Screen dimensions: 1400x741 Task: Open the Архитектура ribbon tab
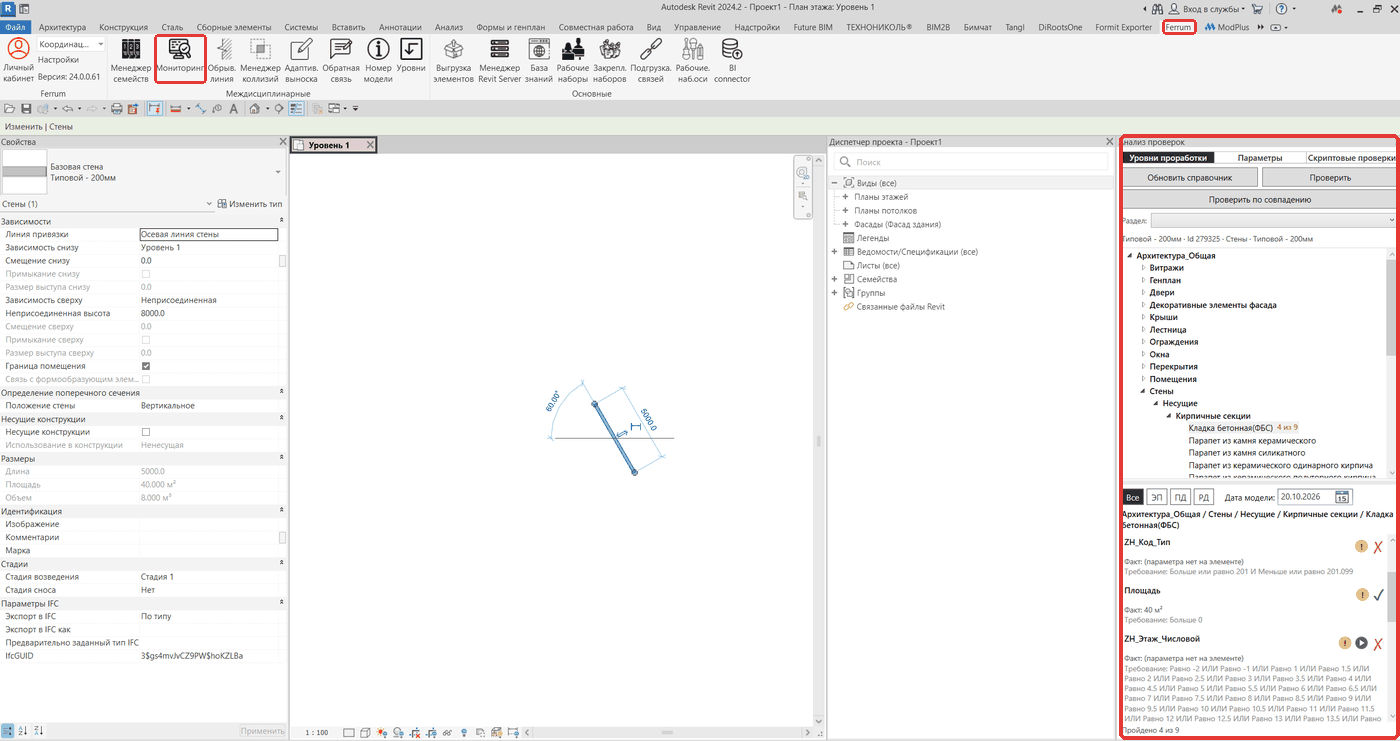[x=62, y=27]
